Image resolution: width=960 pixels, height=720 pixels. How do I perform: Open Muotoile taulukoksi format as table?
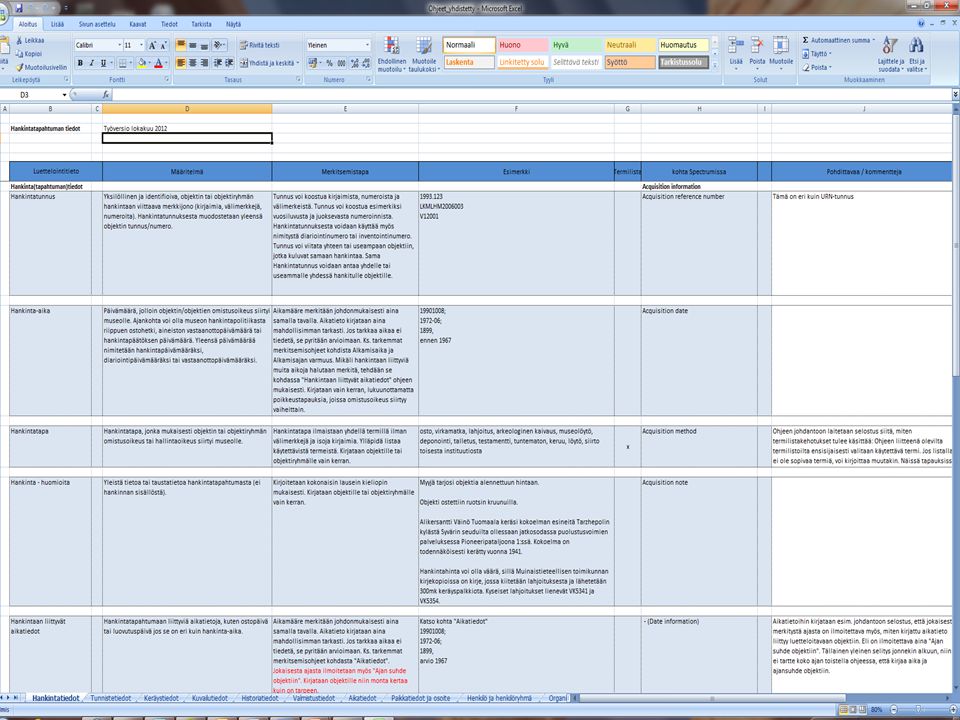tap(424, 54)
